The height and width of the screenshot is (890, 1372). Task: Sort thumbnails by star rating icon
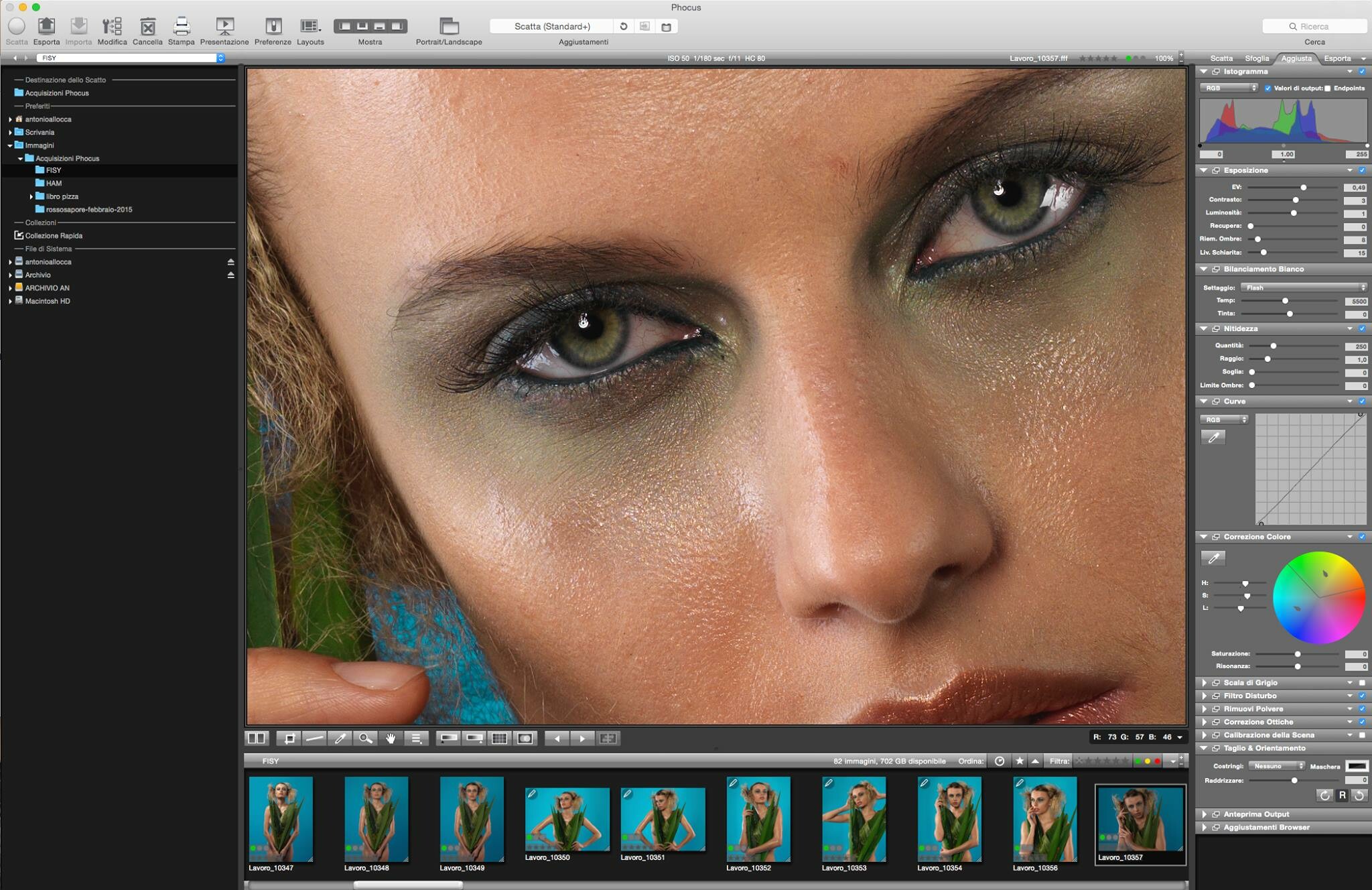point(1020,761)
